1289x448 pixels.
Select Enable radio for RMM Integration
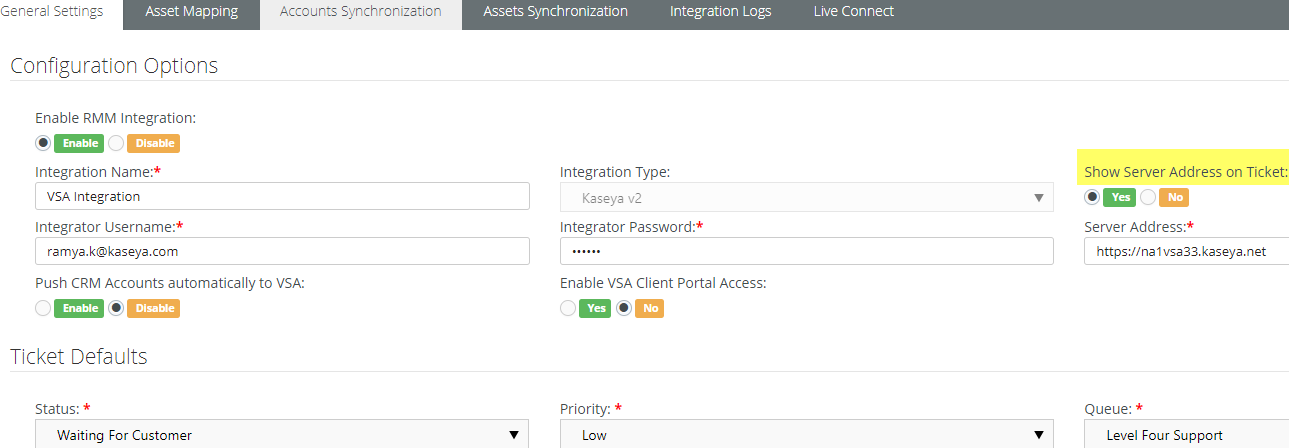pos(43,143)
